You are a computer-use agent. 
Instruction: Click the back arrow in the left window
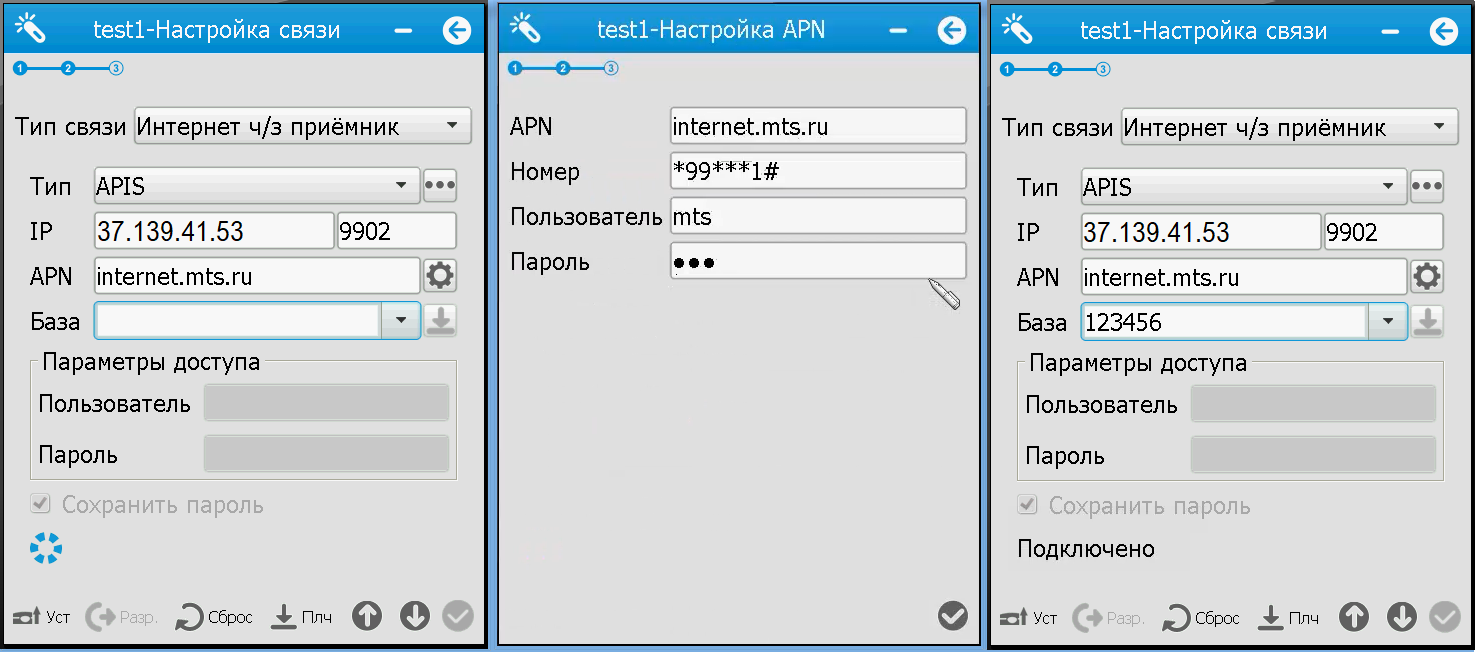(457, 31)
